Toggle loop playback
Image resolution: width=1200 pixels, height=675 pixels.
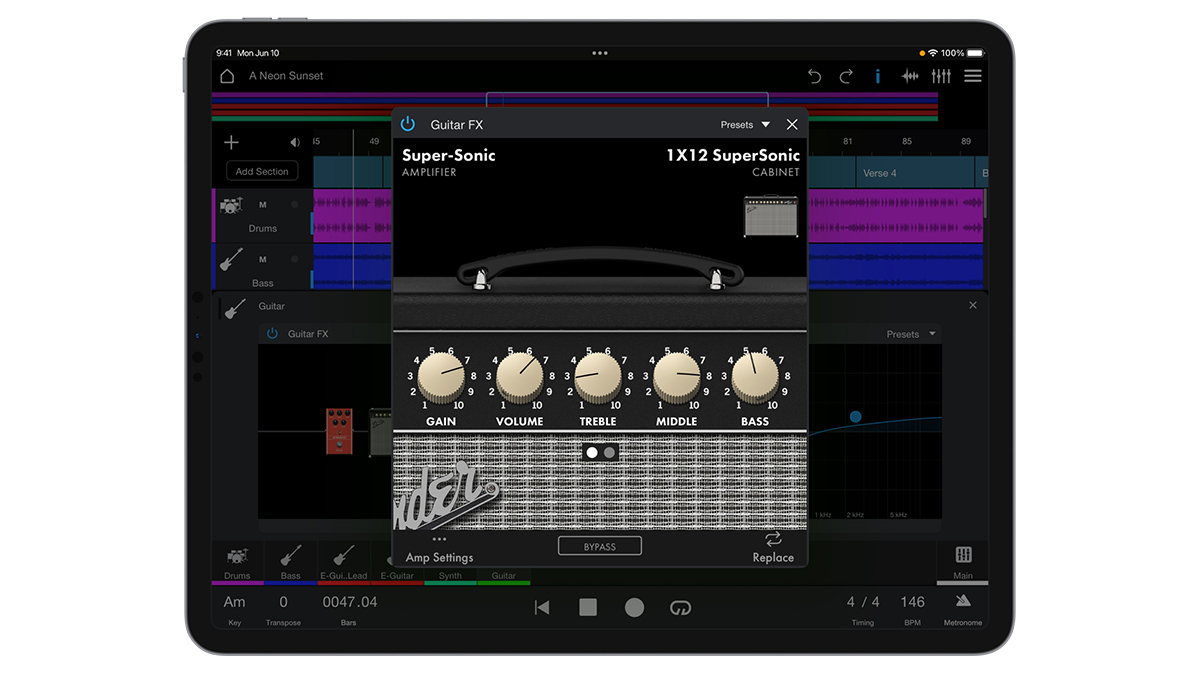tap(680, 607)
